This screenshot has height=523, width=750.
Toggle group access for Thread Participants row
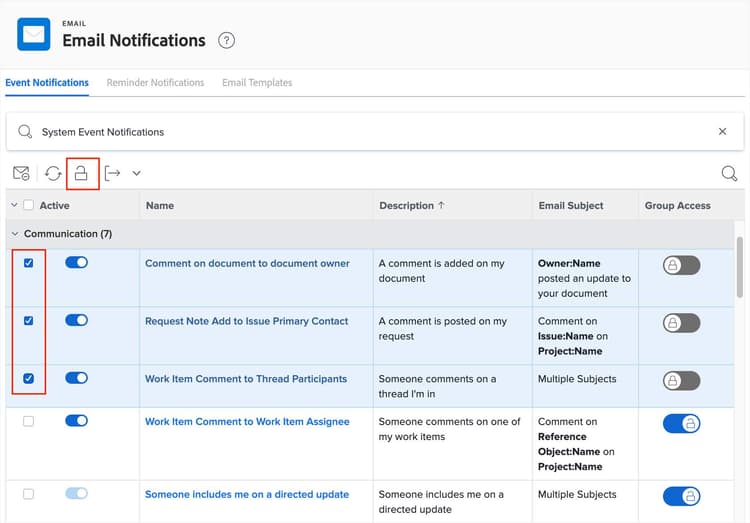tap(681, 381)
